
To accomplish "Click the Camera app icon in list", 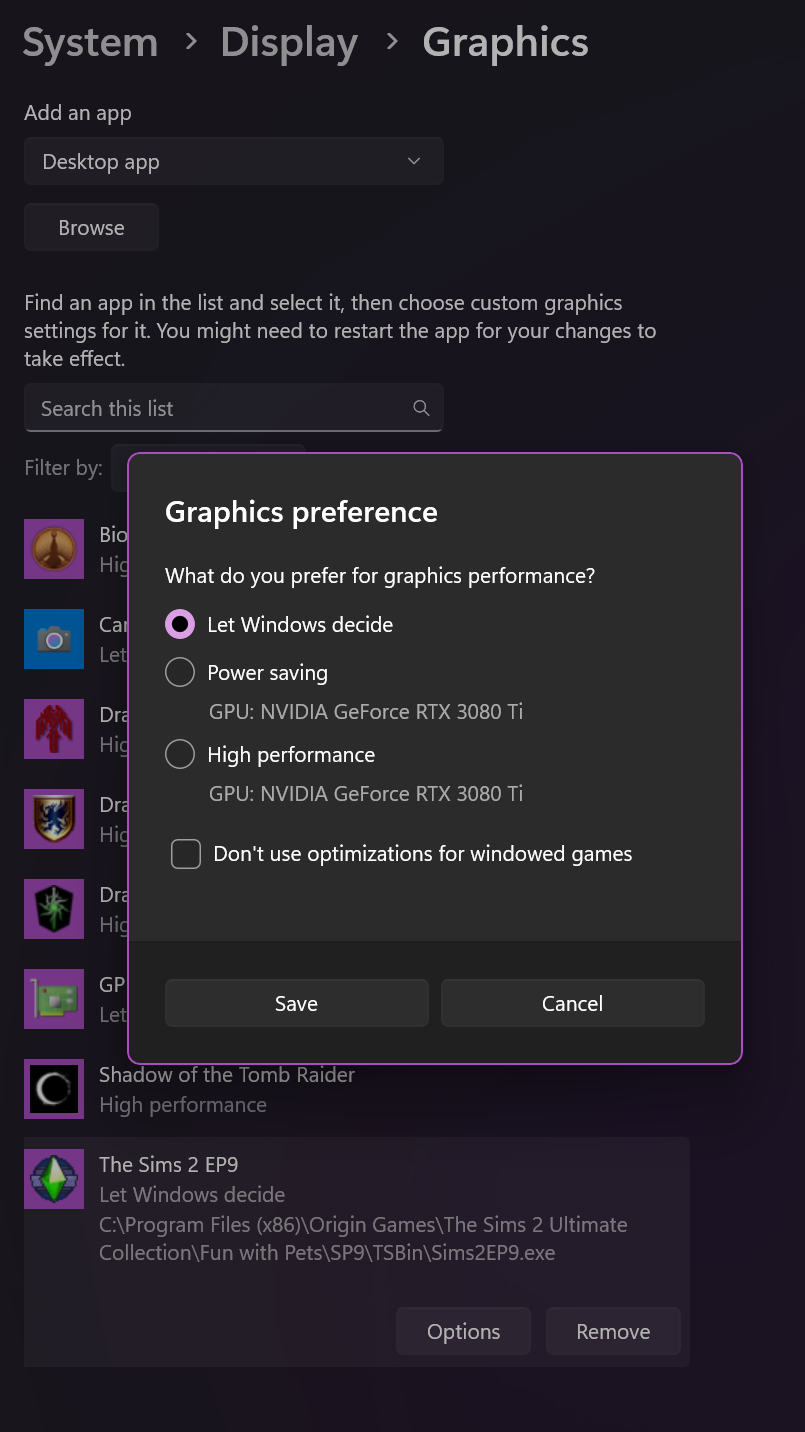I will click(x=54, y=639).
